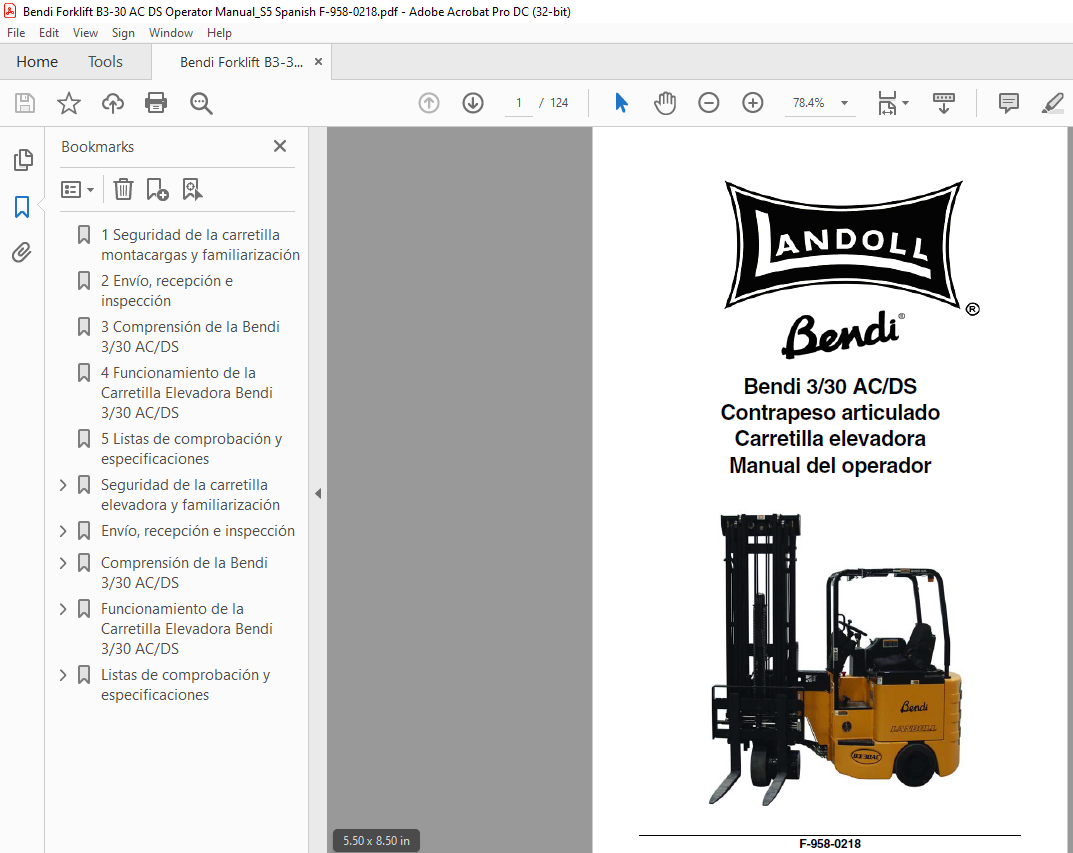This screenshot has height=853, width=1073.
Task: Open the Help menu
Action: point(220,33)
